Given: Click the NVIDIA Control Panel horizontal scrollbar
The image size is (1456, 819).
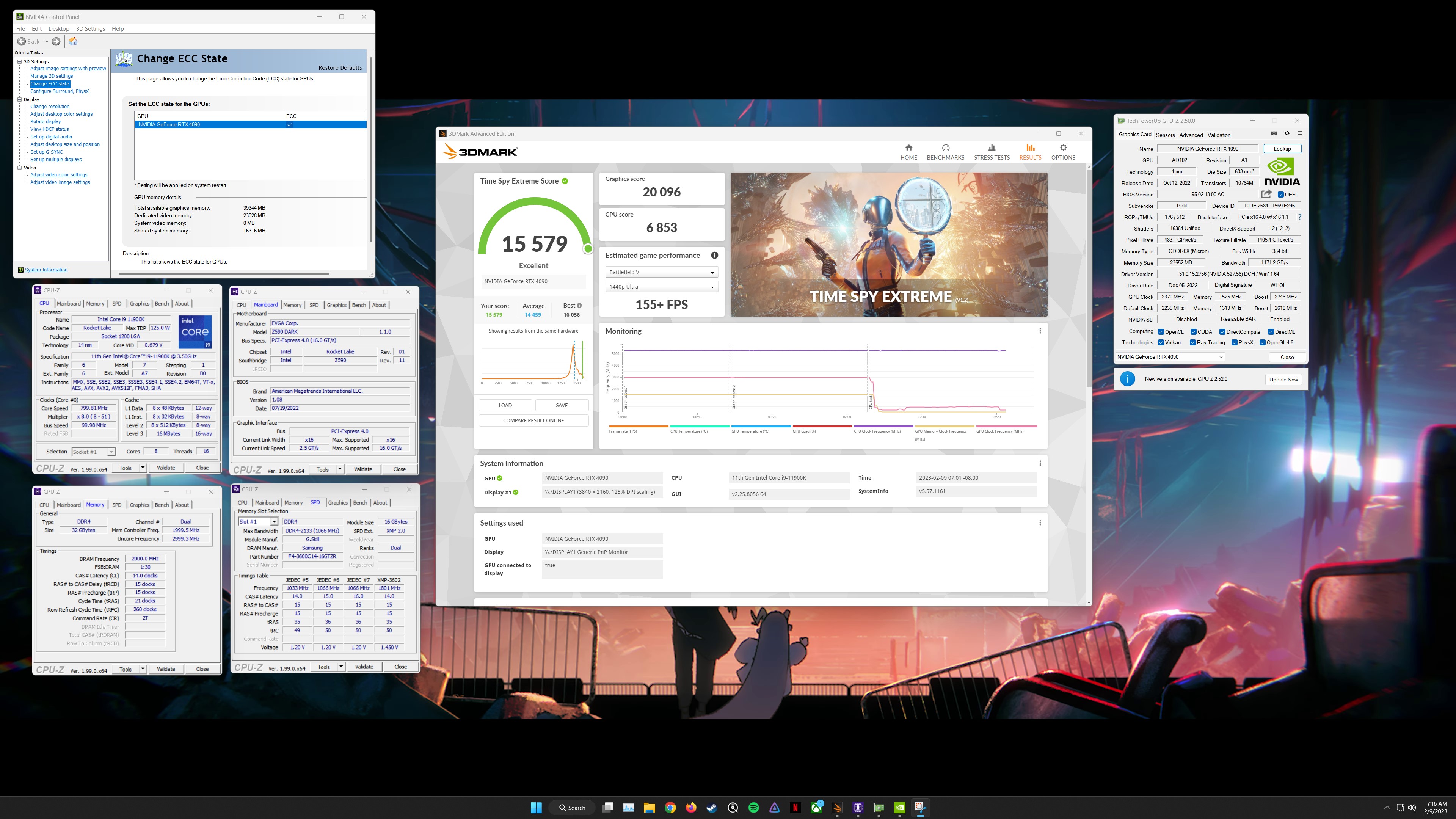Looking at the screenshot, I should (224, 273).
